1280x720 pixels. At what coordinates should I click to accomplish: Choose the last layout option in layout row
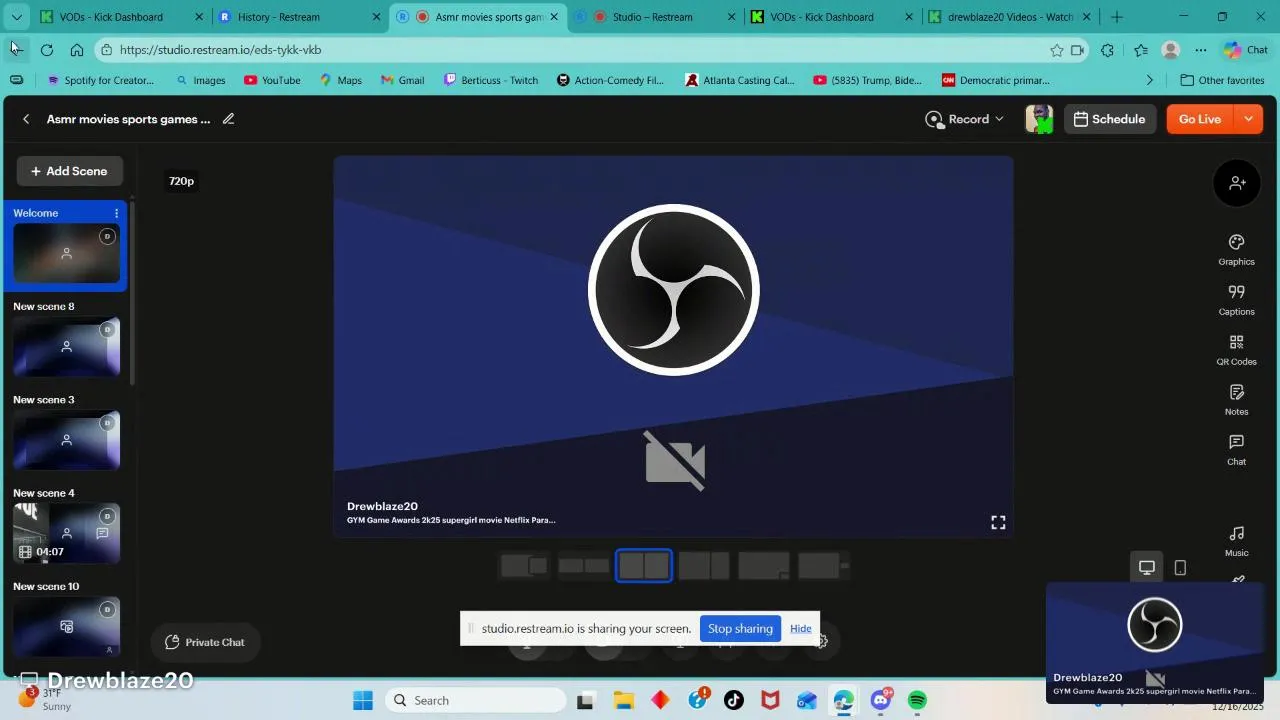(824, 566)
